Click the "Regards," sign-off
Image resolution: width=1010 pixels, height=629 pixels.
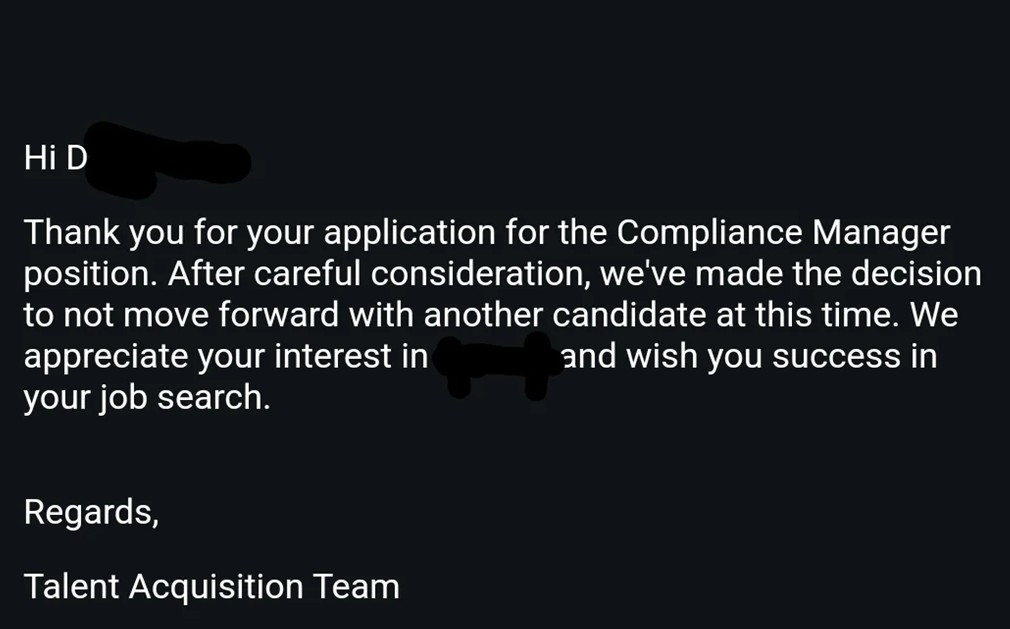91,512
